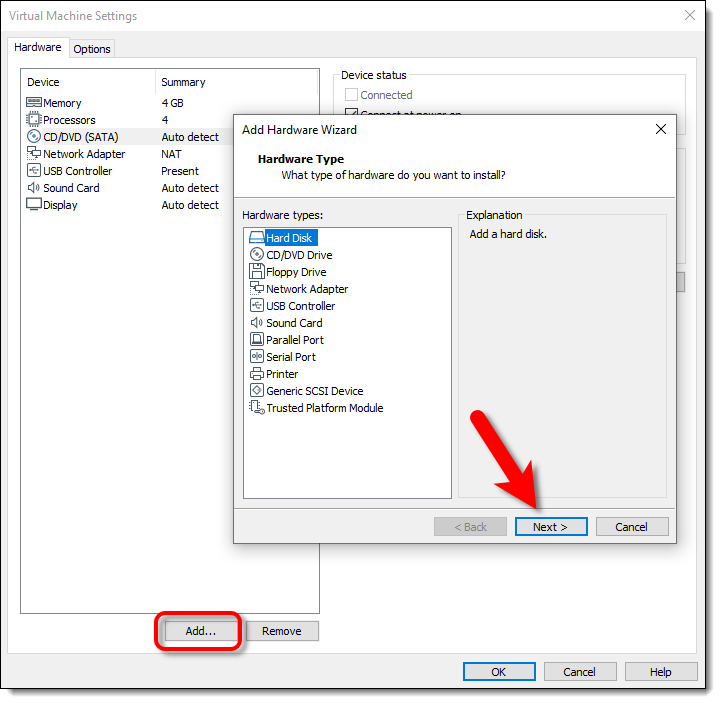Click Sound Card speaker icon in wizard
This screenshot has height=703, width=720.
point(257,322)
